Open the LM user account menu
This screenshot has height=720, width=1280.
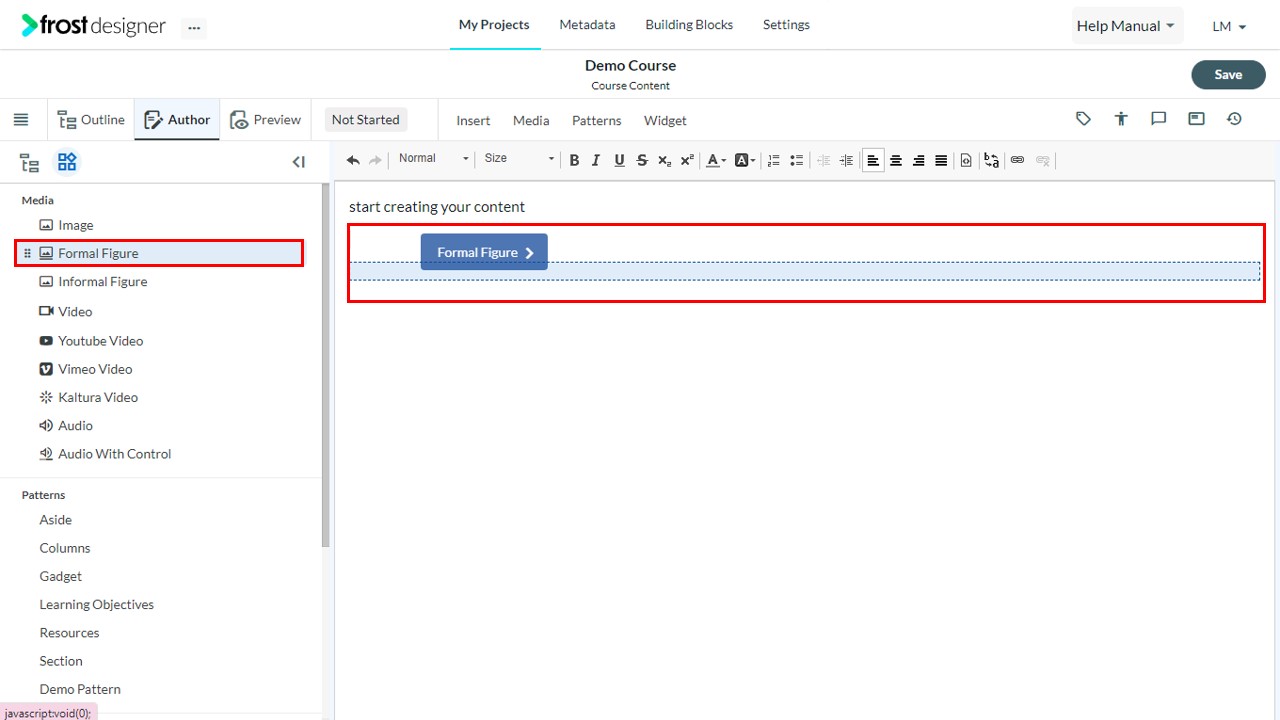[x=1229, y=27]
